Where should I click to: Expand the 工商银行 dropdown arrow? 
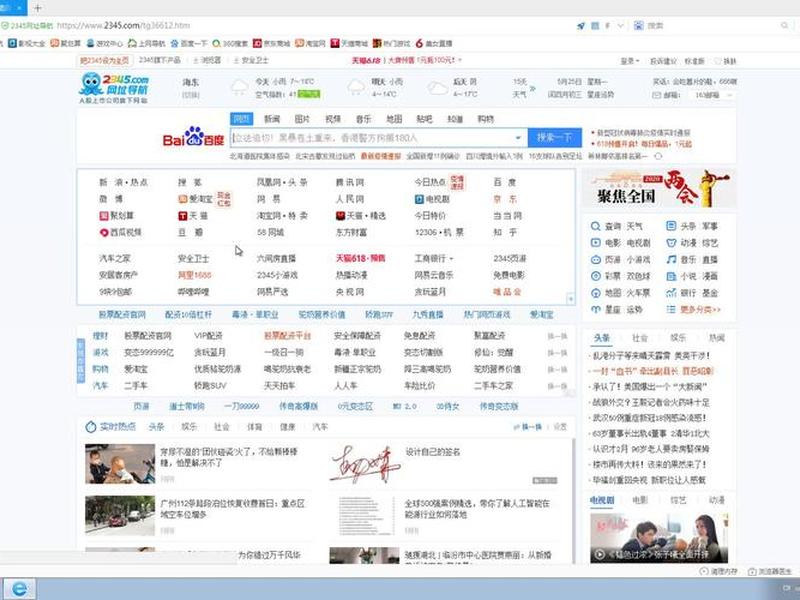[x=451, y=259]
